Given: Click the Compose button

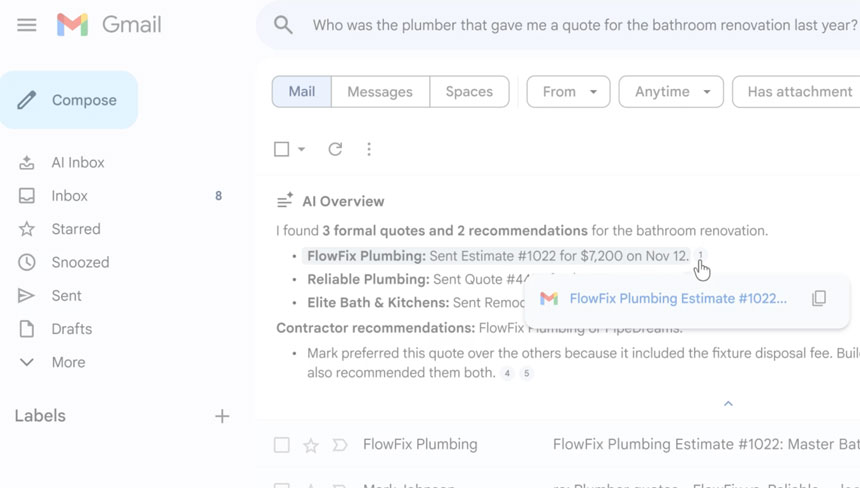Looking at the screenshot, I should point(69,100).
